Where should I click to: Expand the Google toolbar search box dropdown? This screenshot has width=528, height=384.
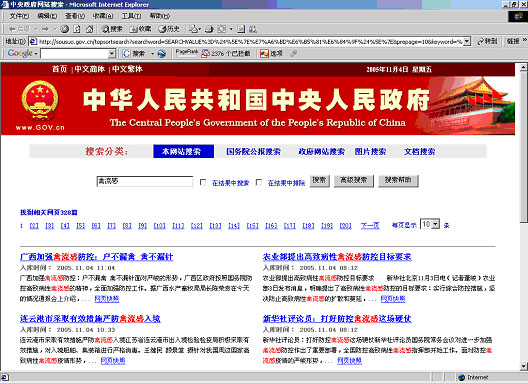[x=112, y=54]
